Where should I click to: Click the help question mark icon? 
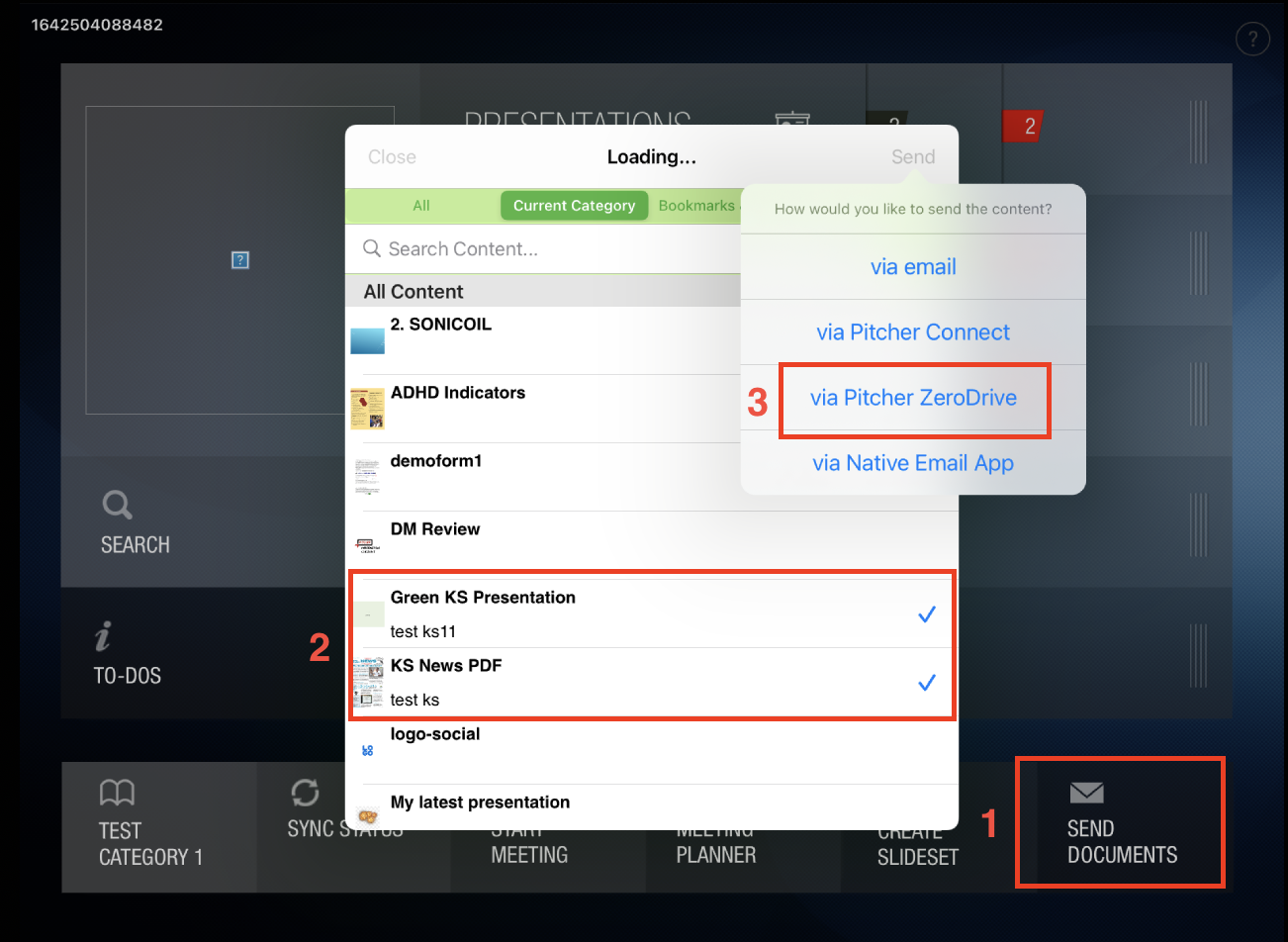tap(1252, 40)
